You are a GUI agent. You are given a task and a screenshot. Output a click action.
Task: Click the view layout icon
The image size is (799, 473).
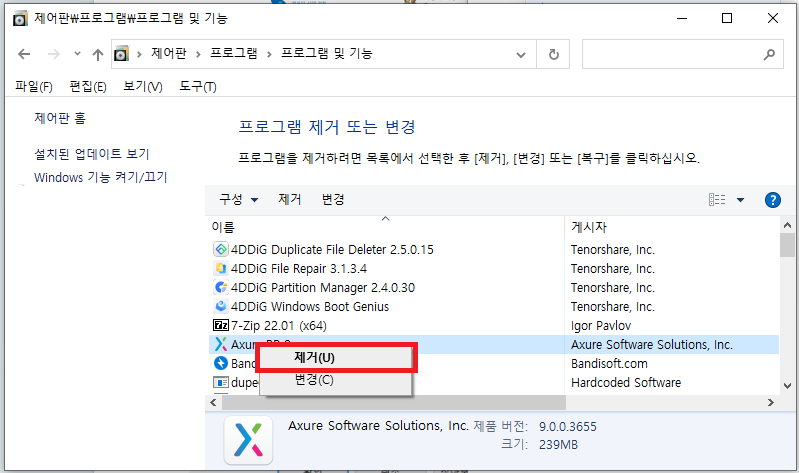[717, 200]
